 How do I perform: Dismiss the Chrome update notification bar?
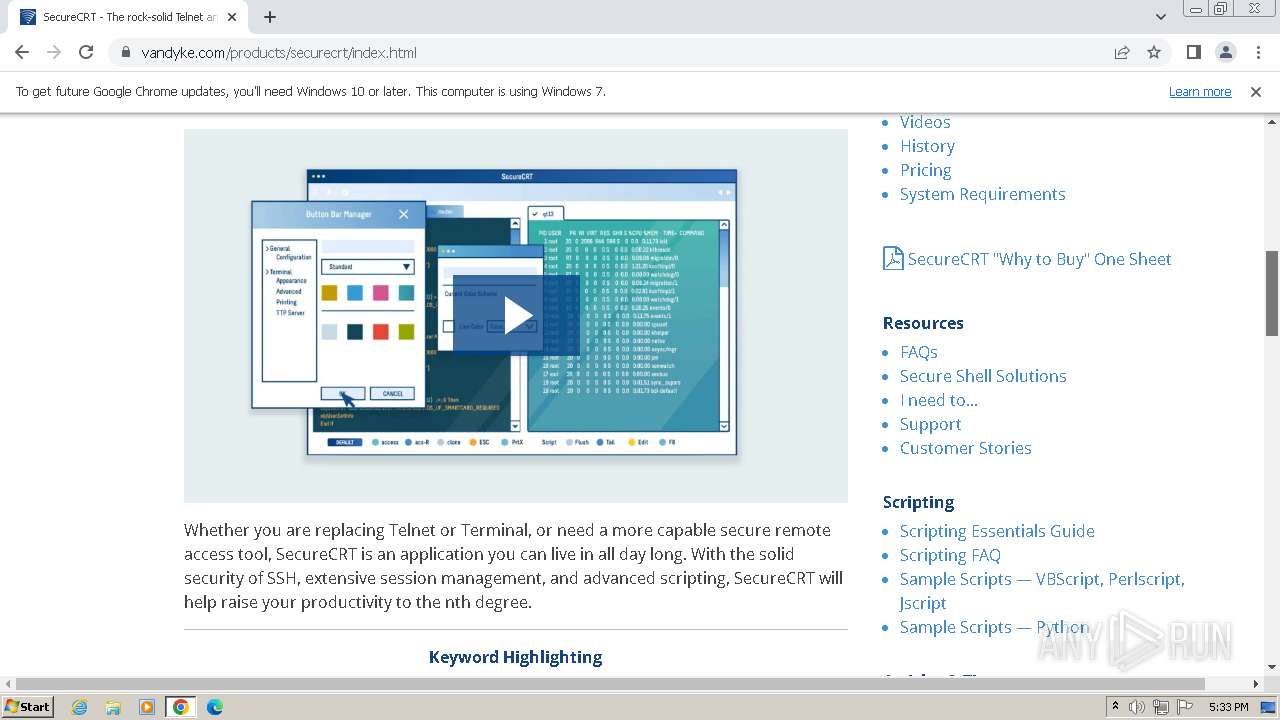click(1256, 91)
